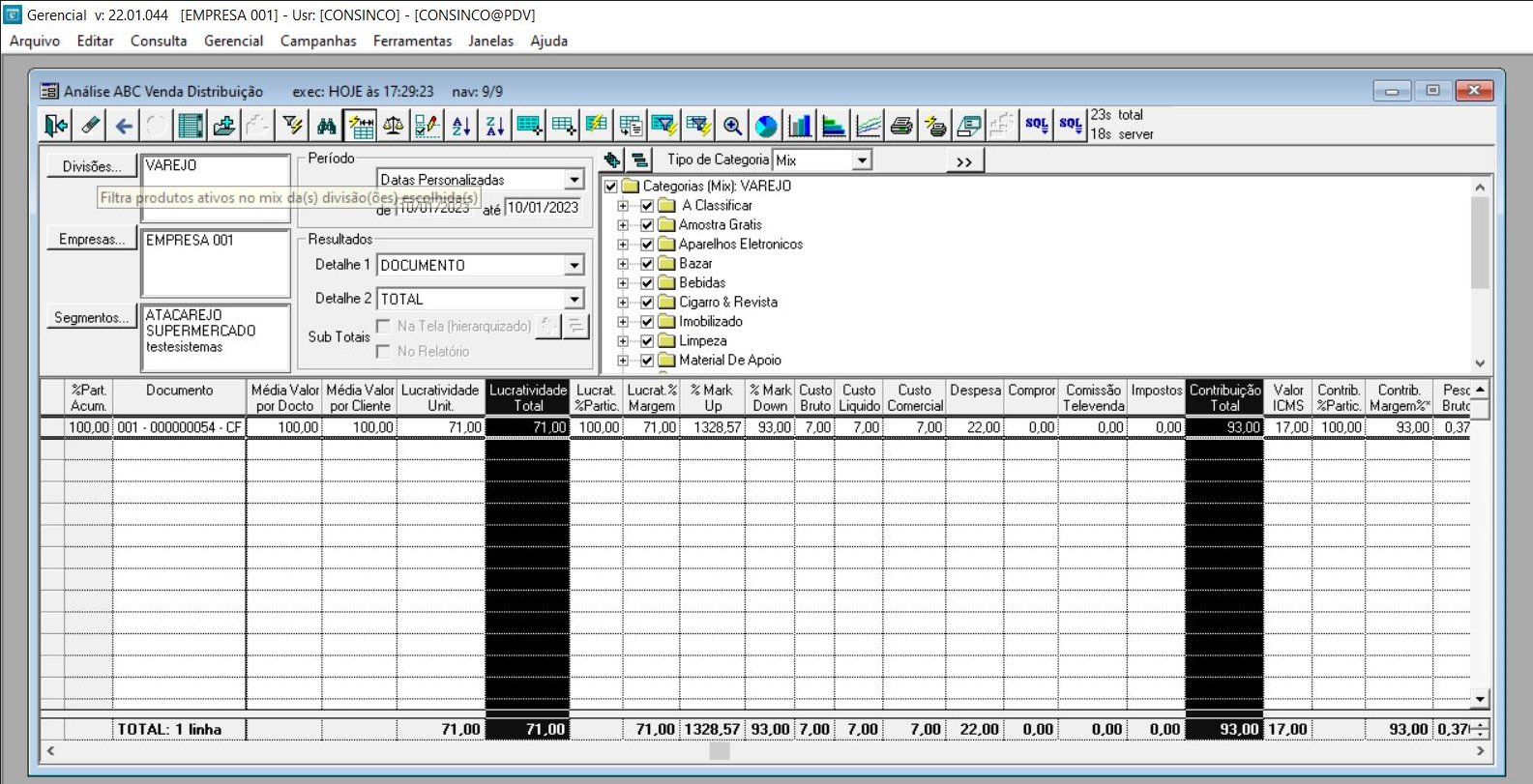1533x784 pixels.
Task: Expand the Bazar tree node
Action: point(623,264)
